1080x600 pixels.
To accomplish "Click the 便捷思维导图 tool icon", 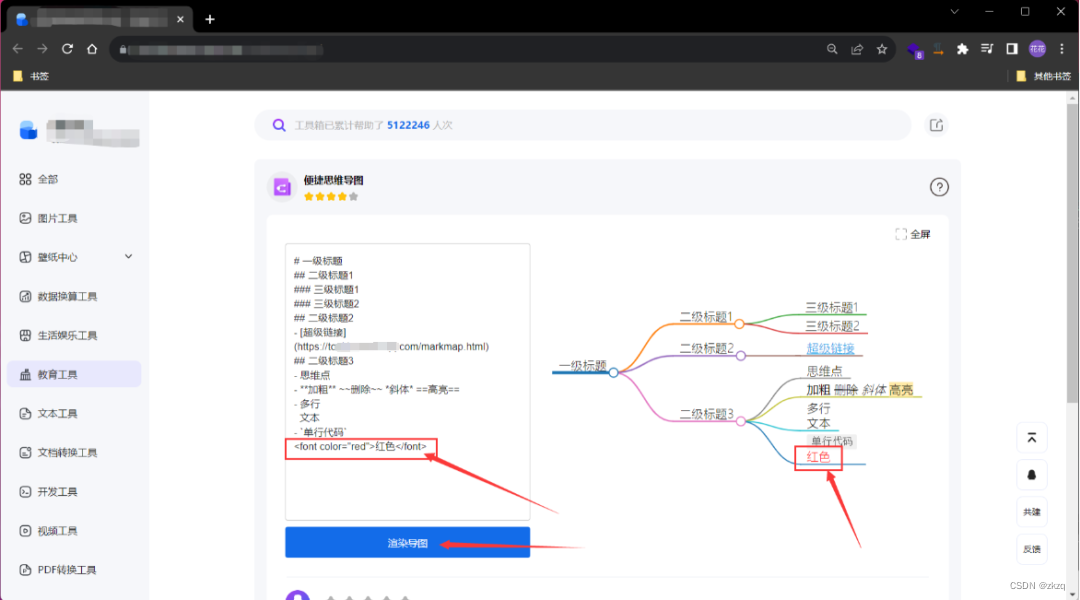I will [282, 187].
